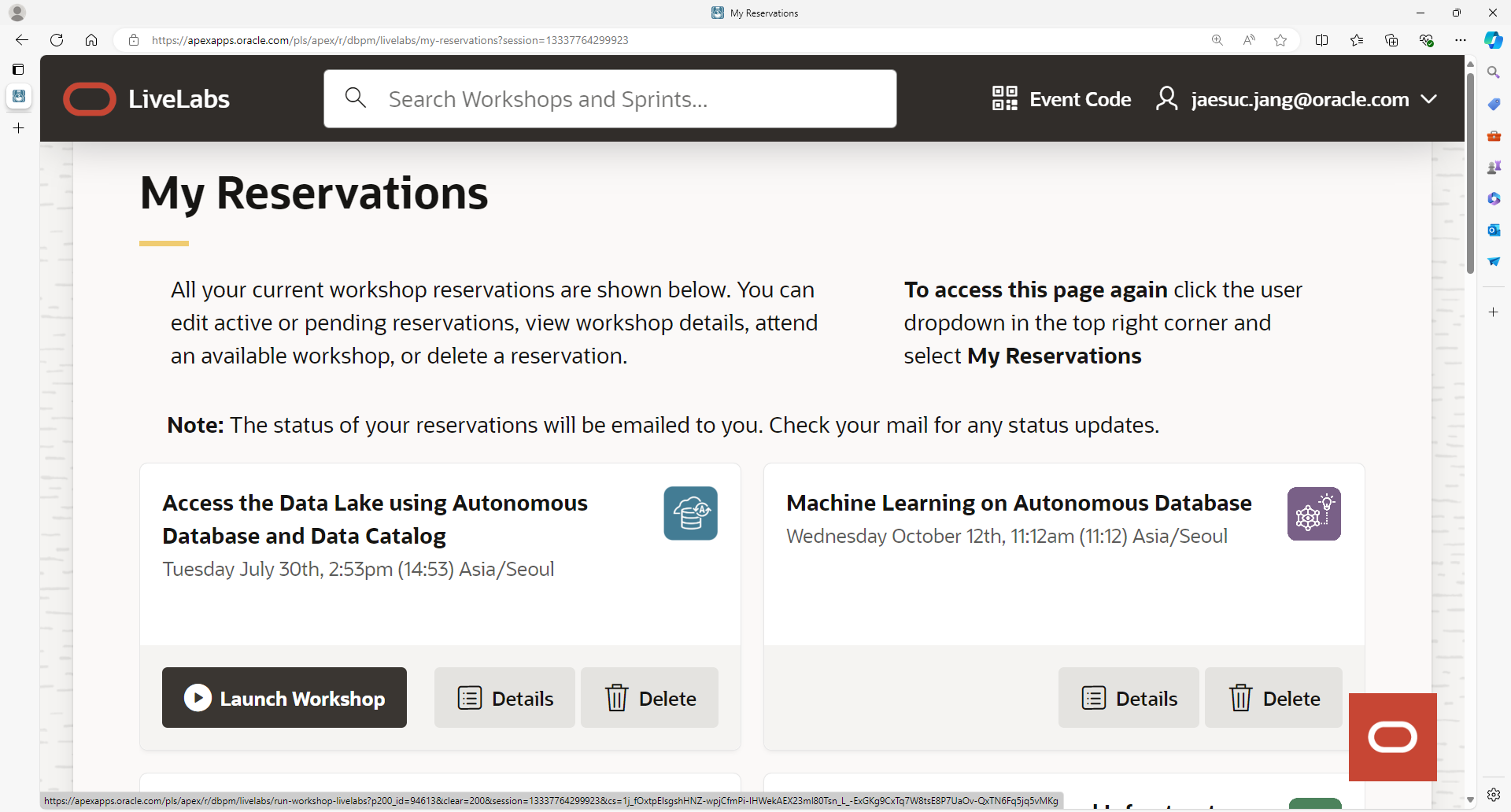Screen dimensions: 1511x812
Task: Click the Data Lake workshop thumbnail icon
Action: click(690, 514)
